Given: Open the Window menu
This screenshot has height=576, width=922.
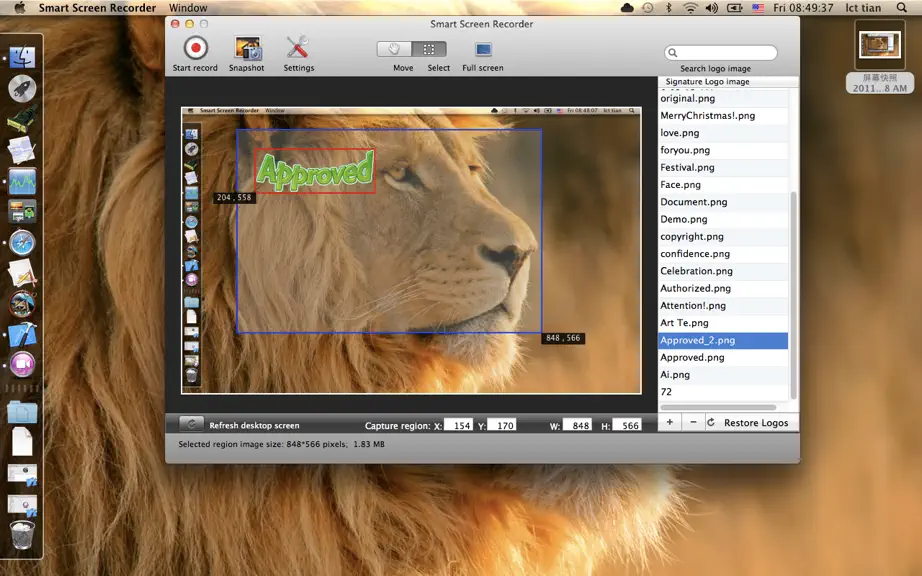Looking at the screenshot, I should coord(188,8).
